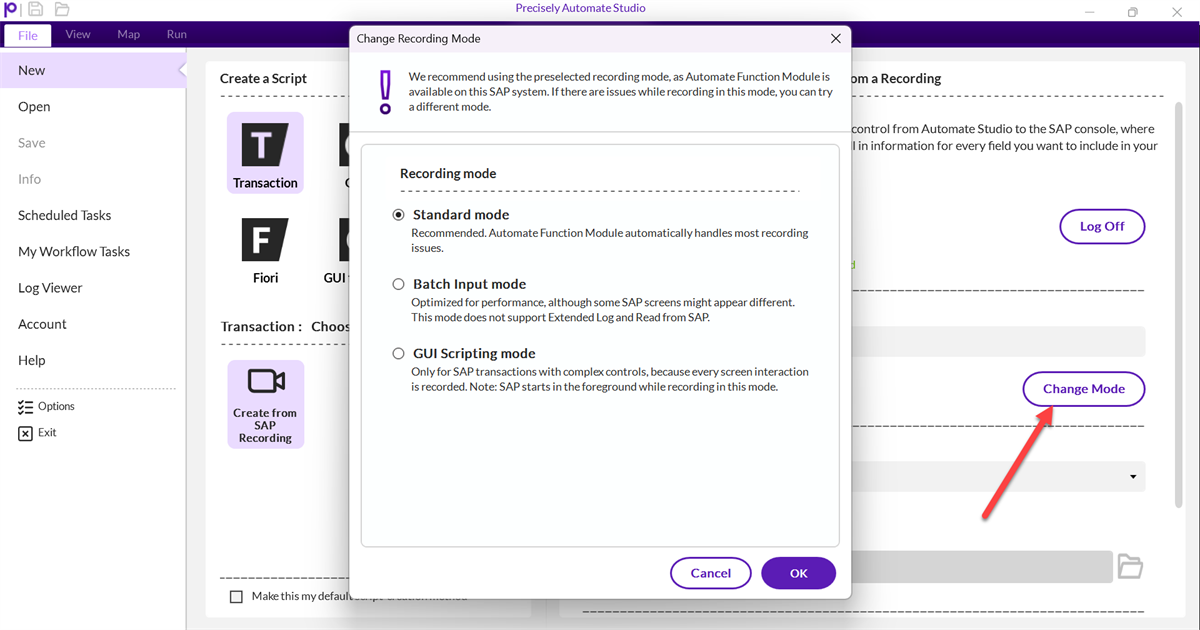Click the Cancel button in the dialog
The image size is (1200, 630).
click(710, 573)
